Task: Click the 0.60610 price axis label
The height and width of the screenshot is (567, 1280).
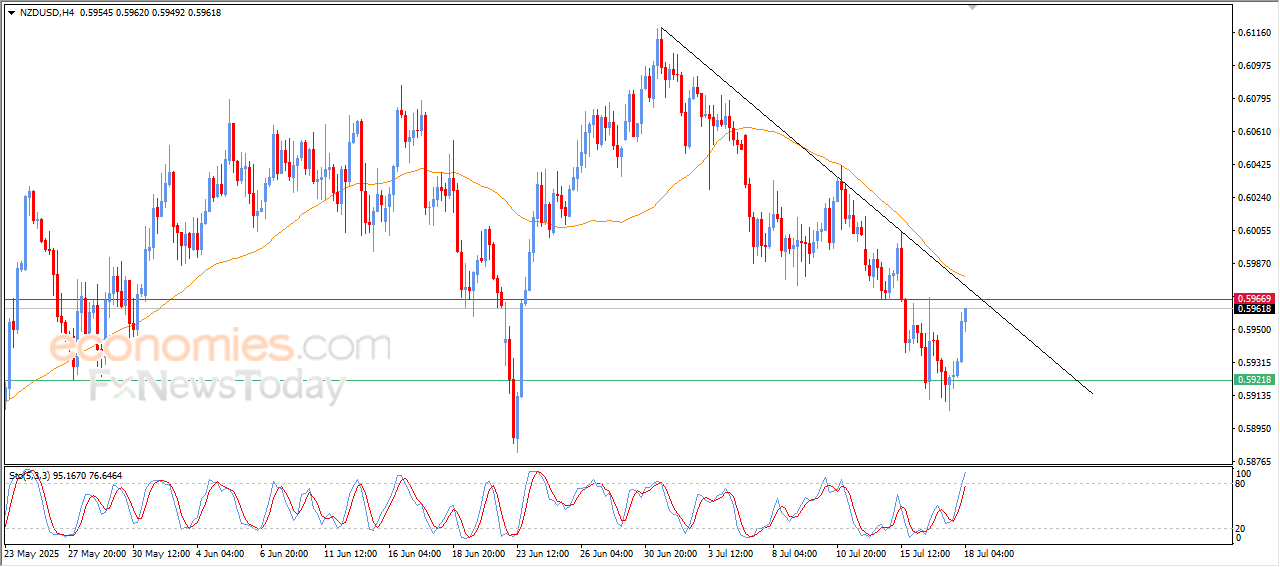Action: tap(1253, 132)
